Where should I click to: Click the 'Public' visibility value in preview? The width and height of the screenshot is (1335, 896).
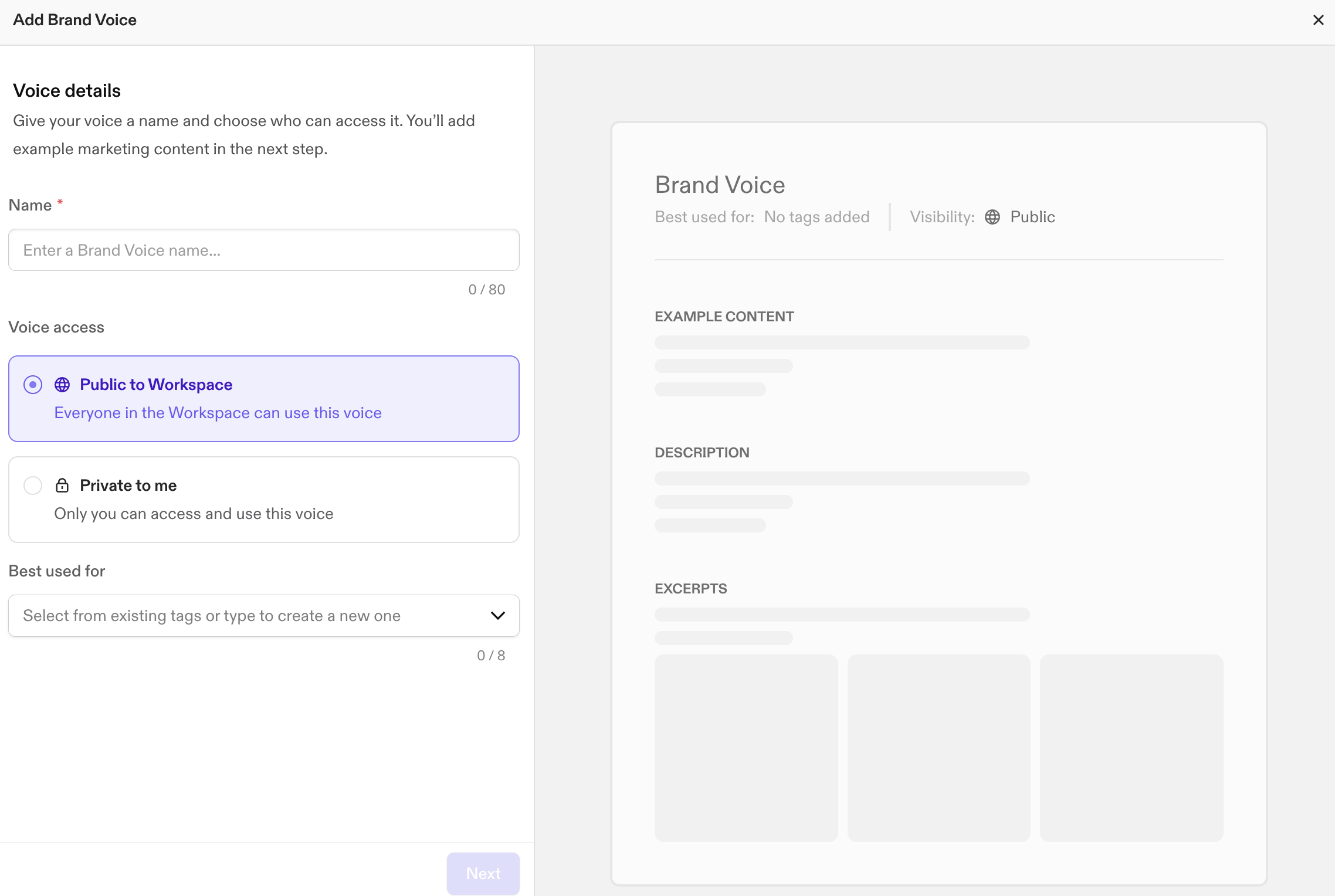pyautogui.click(x=1032, y=217)
